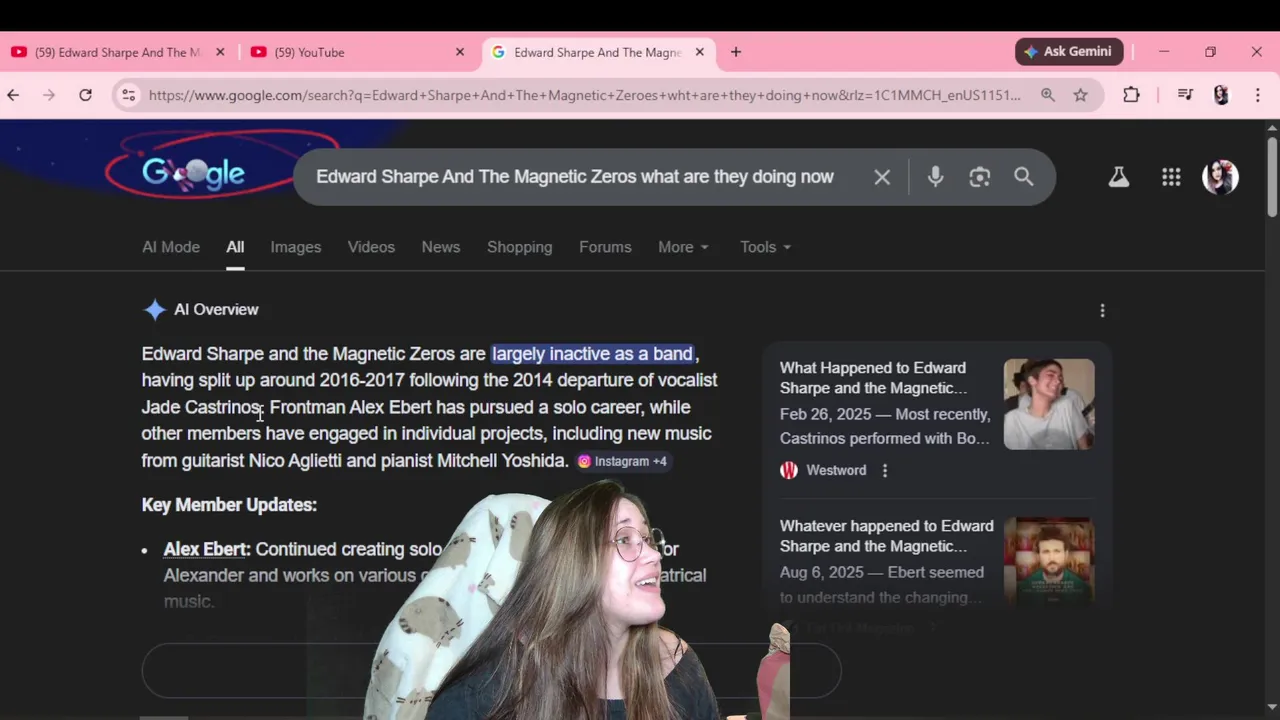
Task: Switch to Shopping results tab
Action: click(x=519, y=247)
